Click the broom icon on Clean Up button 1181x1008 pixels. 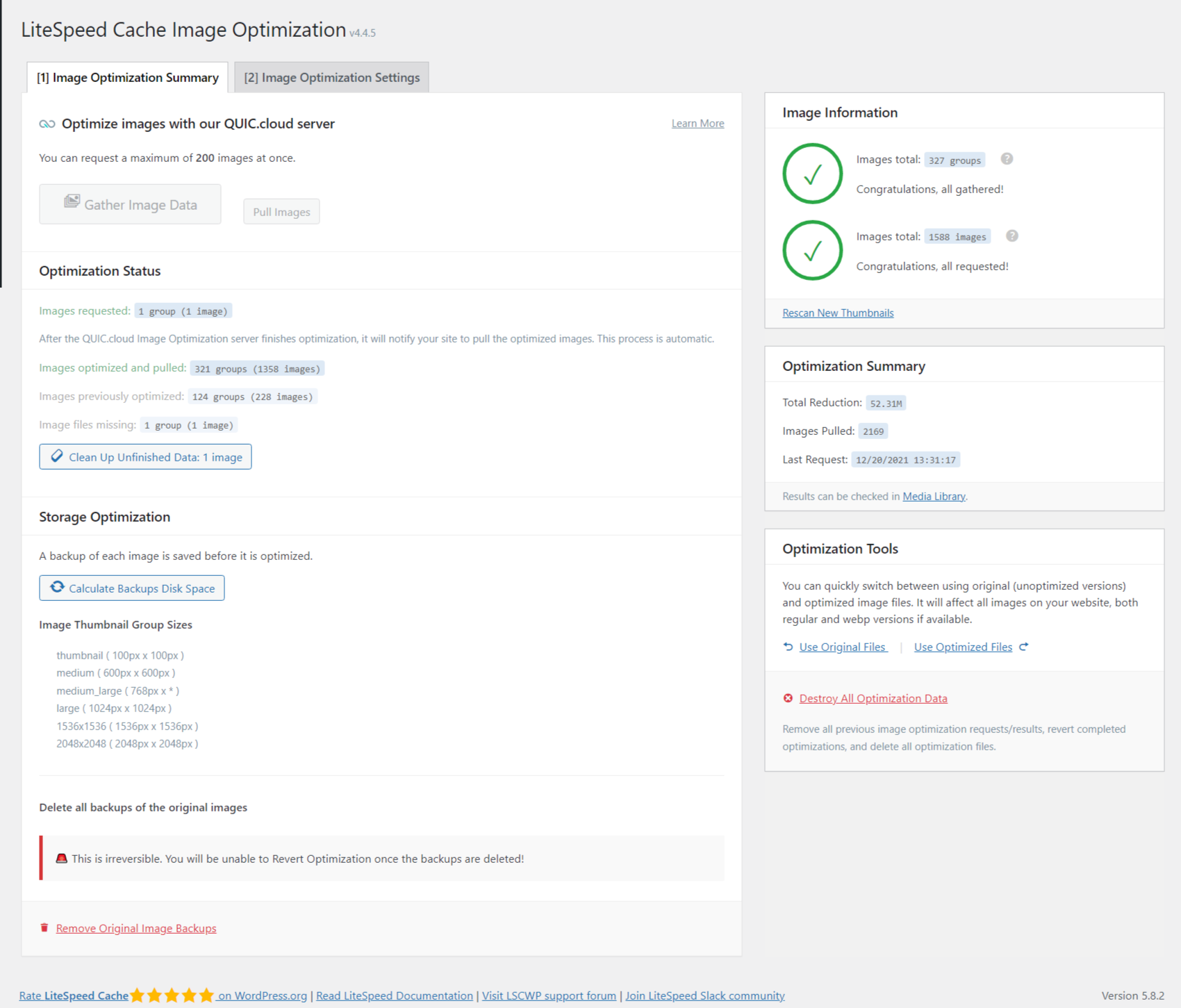tap(56, 456)
